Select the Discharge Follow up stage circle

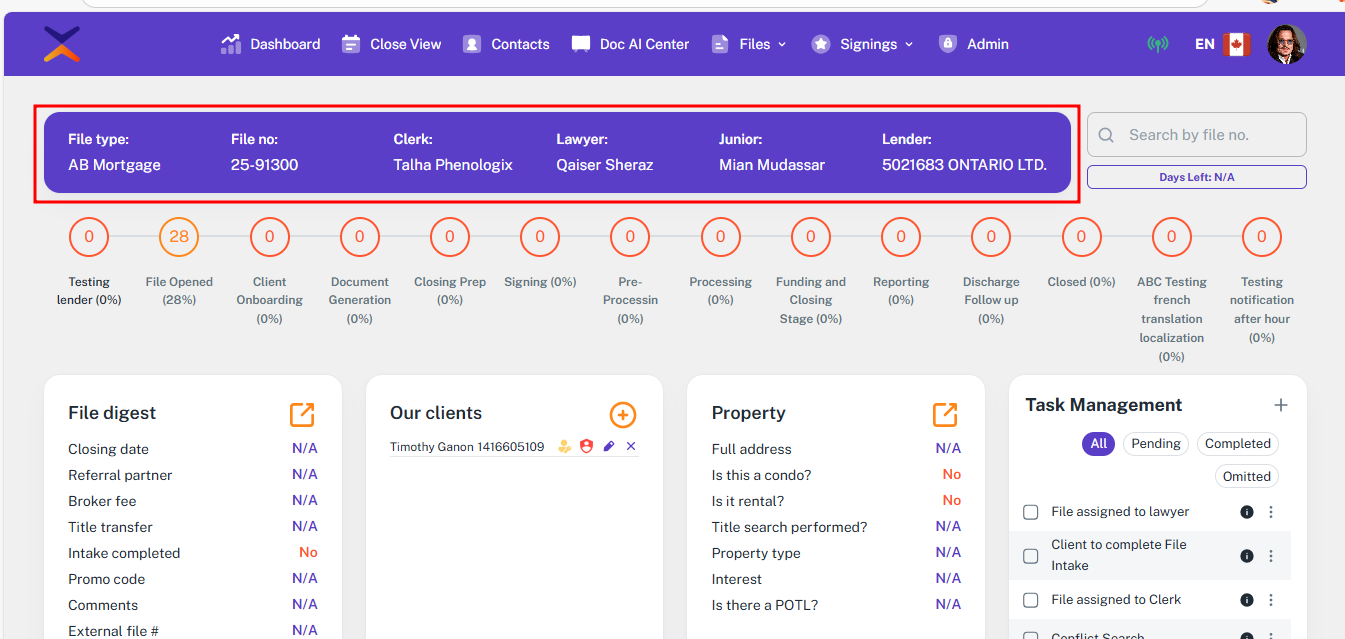pos(991,237)
